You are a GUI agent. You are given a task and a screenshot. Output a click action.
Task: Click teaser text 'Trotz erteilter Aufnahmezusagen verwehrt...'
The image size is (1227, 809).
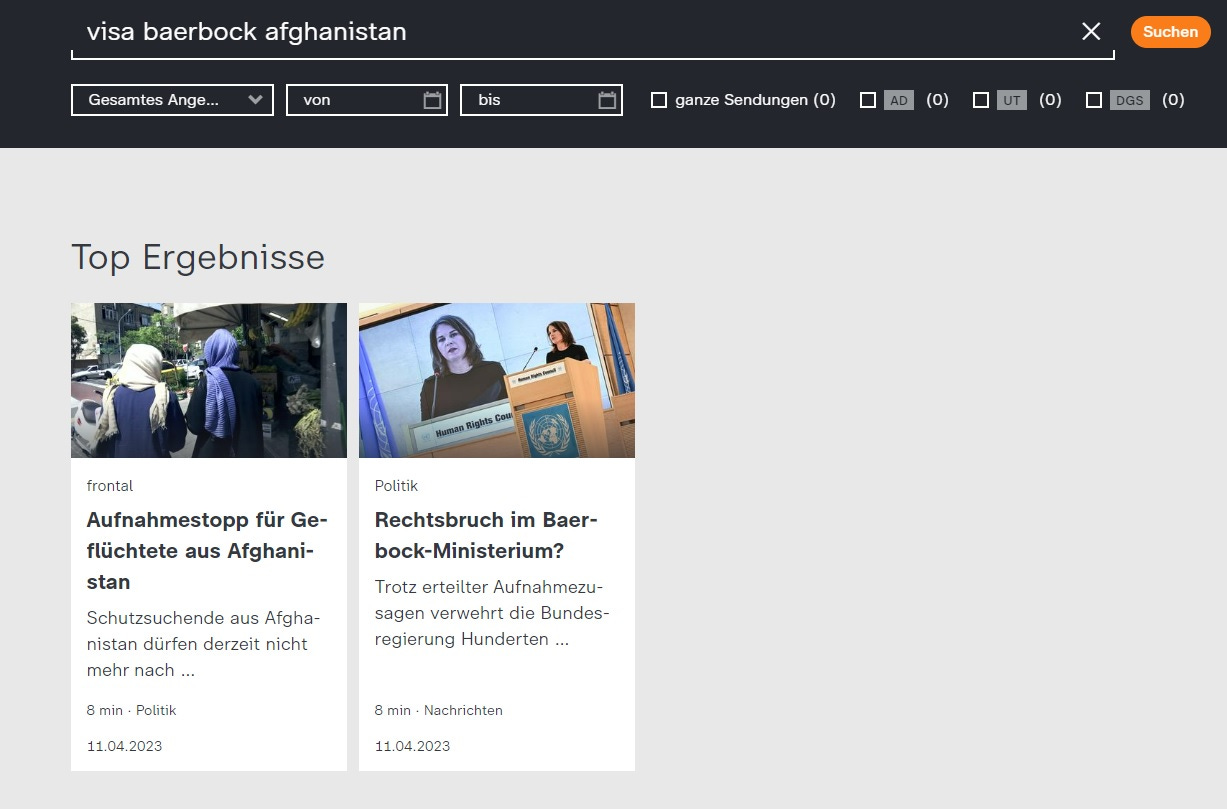click(492, 613)
